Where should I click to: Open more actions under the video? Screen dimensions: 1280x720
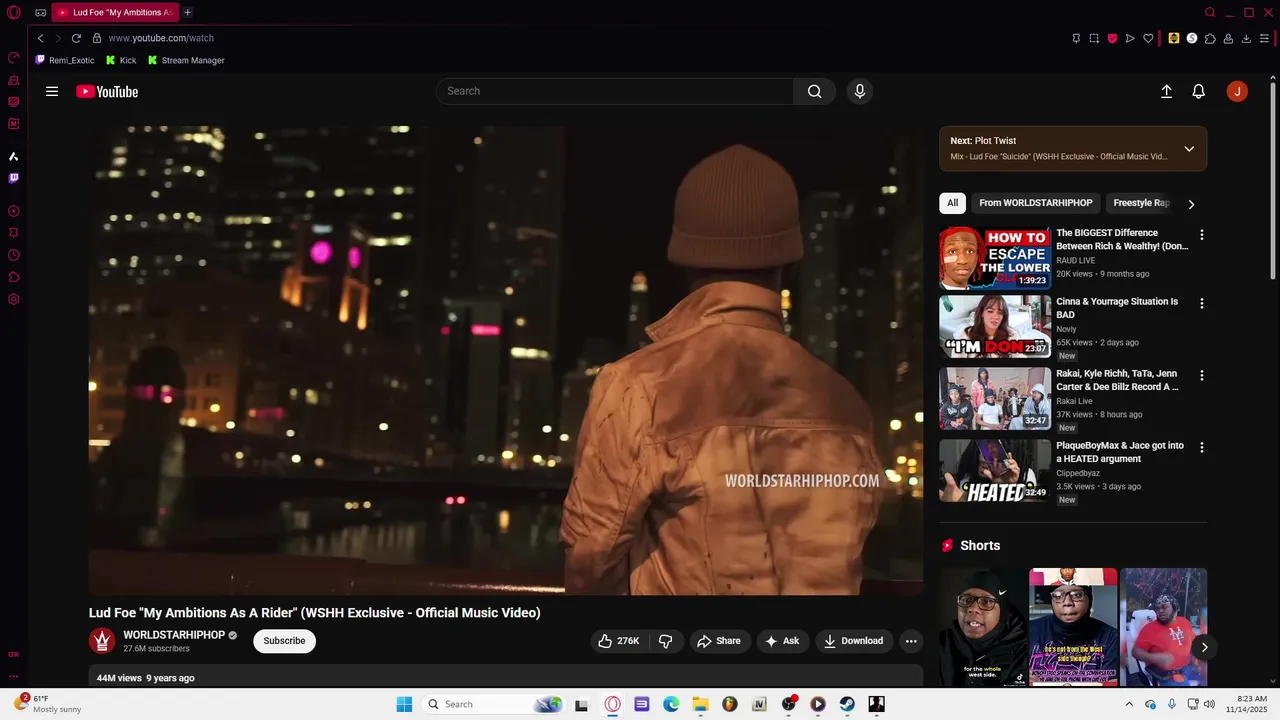910,641
